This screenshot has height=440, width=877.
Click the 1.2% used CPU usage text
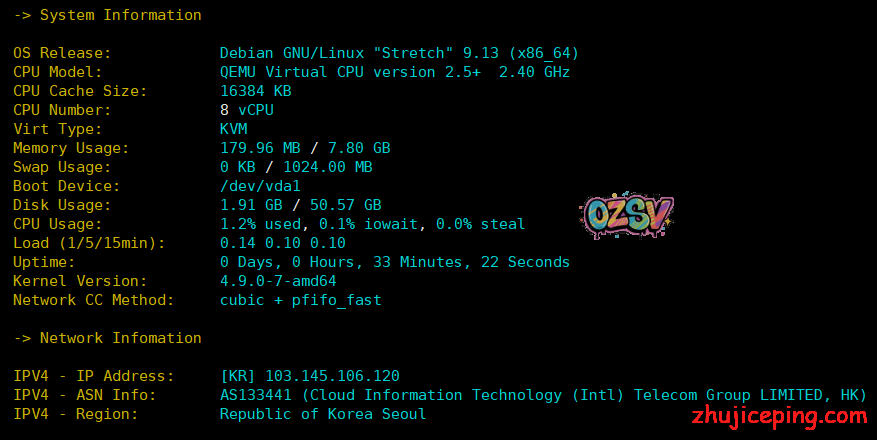tap(260, 224)
